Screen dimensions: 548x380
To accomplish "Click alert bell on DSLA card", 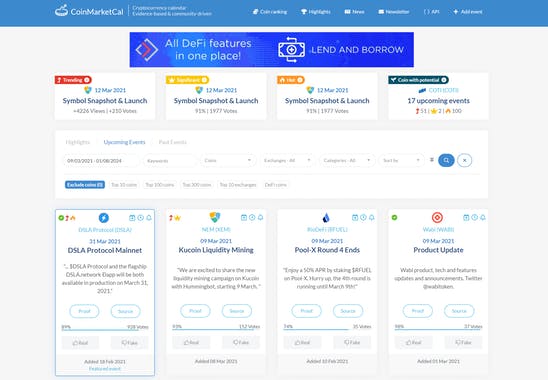I will point(149,218).
